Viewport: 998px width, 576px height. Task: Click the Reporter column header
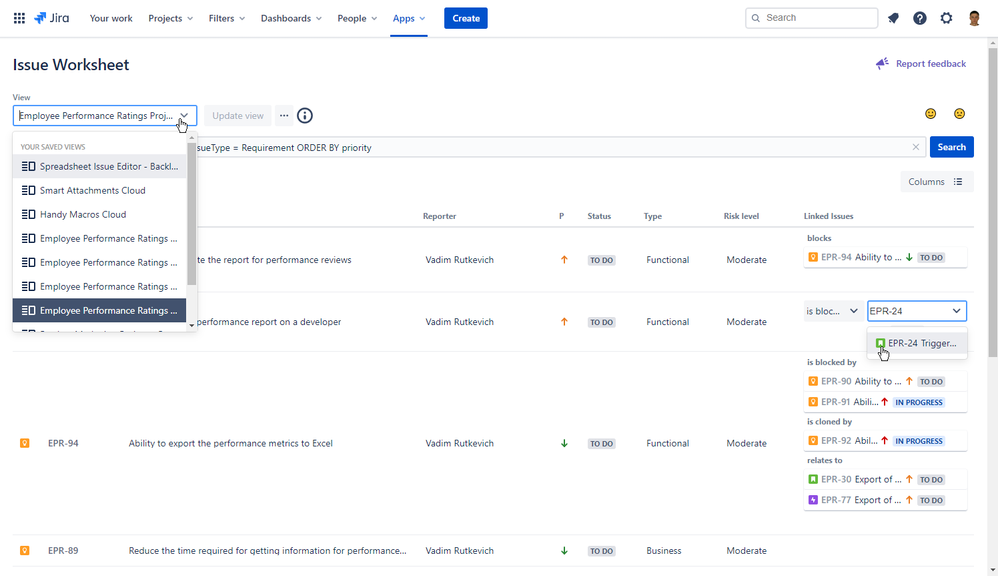tap(439, 216)
